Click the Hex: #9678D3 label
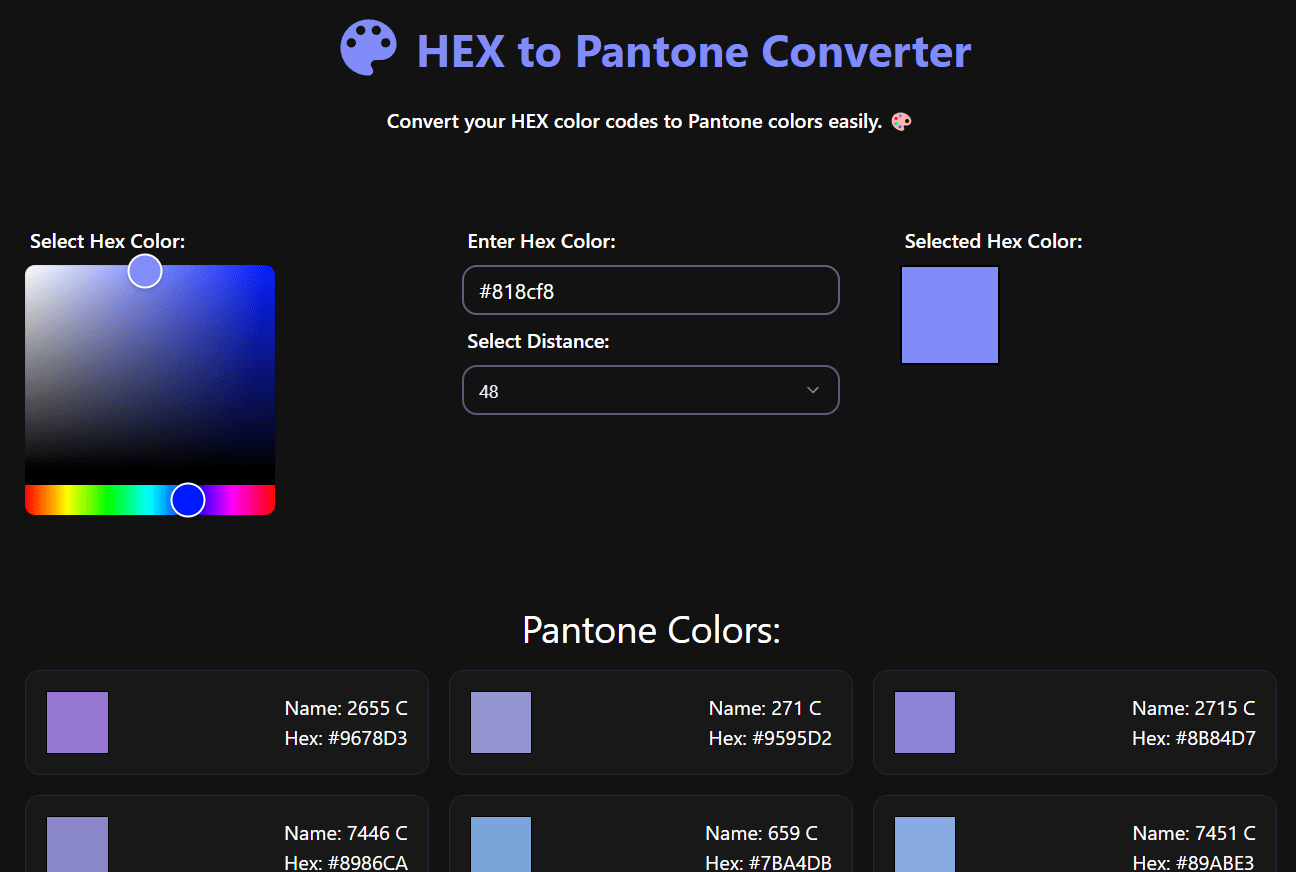Image resolution: width=1296 pixels, height=872 pixels. 346,736
